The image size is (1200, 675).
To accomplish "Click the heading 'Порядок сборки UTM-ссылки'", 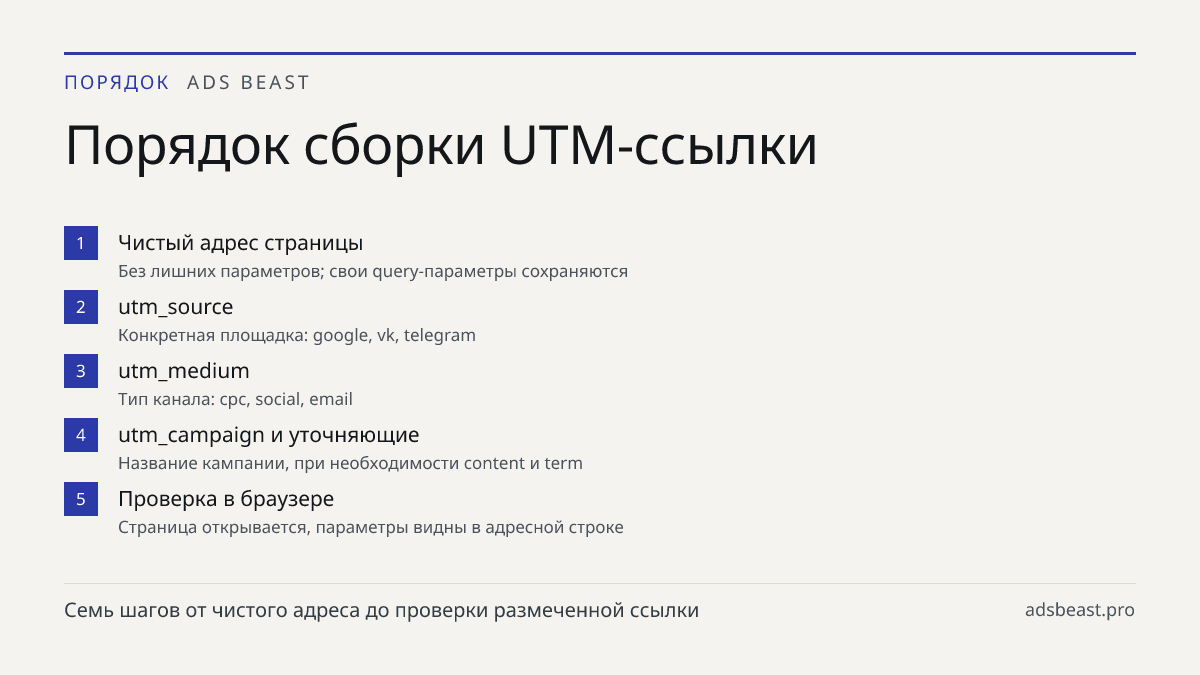I will click(441, 146).
